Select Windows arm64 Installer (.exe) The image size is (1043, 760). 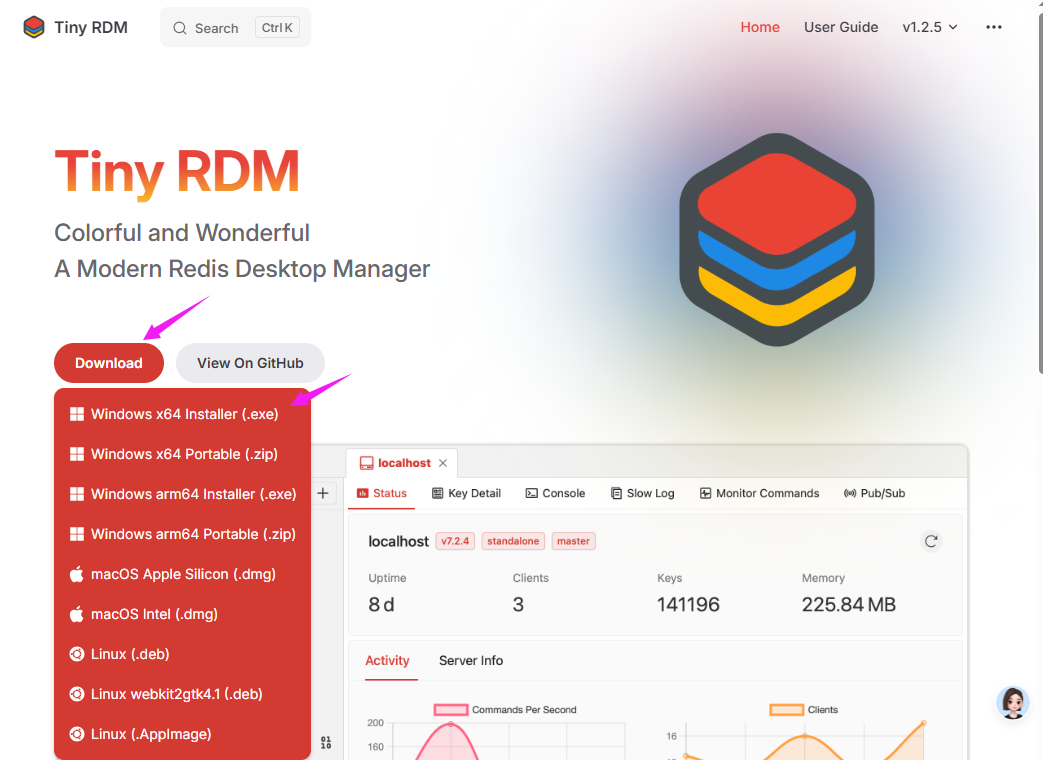coord(182,494)
